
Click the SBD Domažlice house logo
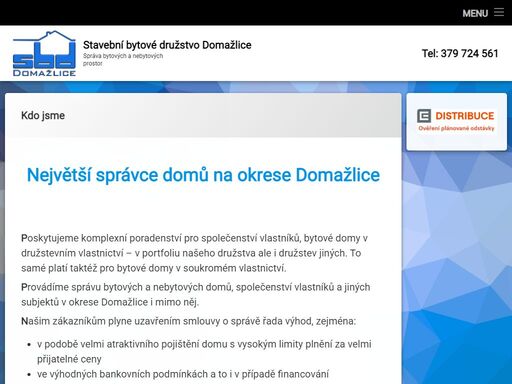[x=44, y=53]
